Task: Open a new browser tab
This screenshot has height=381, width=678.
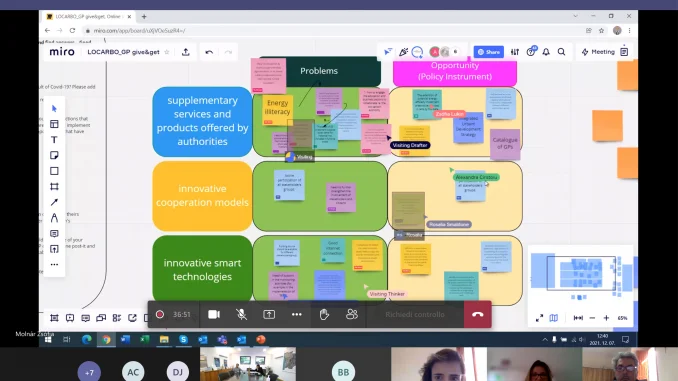Action: (144, 16)
